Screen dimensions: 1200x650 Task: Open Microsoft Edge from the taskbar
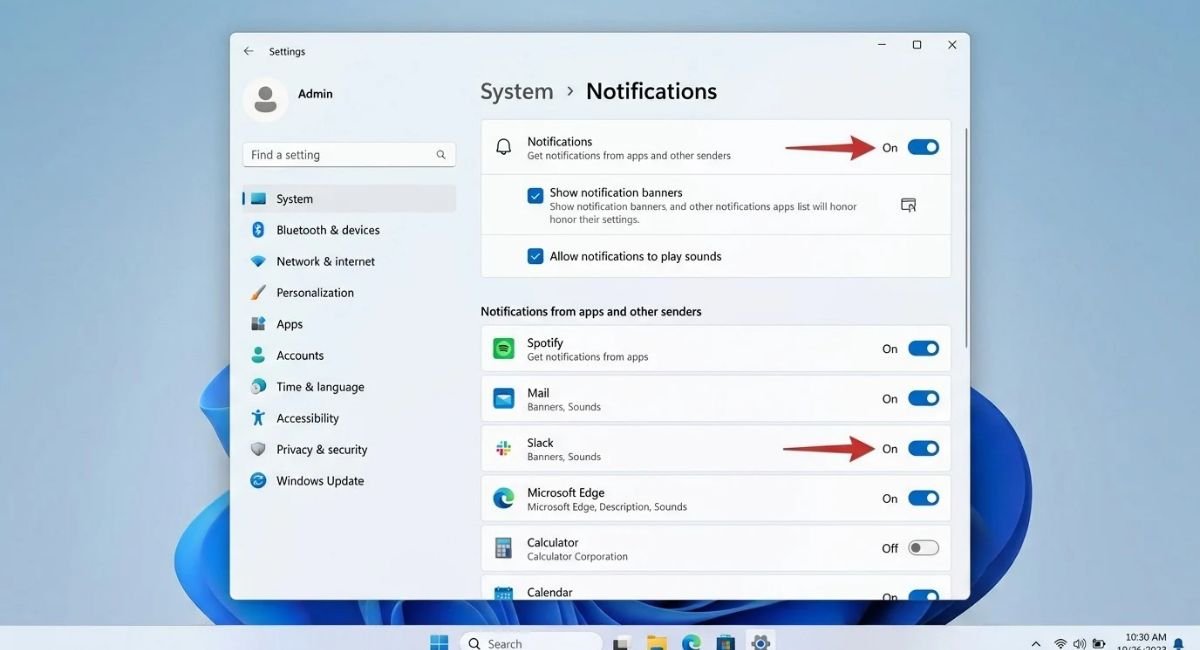(x=691, y=643)
